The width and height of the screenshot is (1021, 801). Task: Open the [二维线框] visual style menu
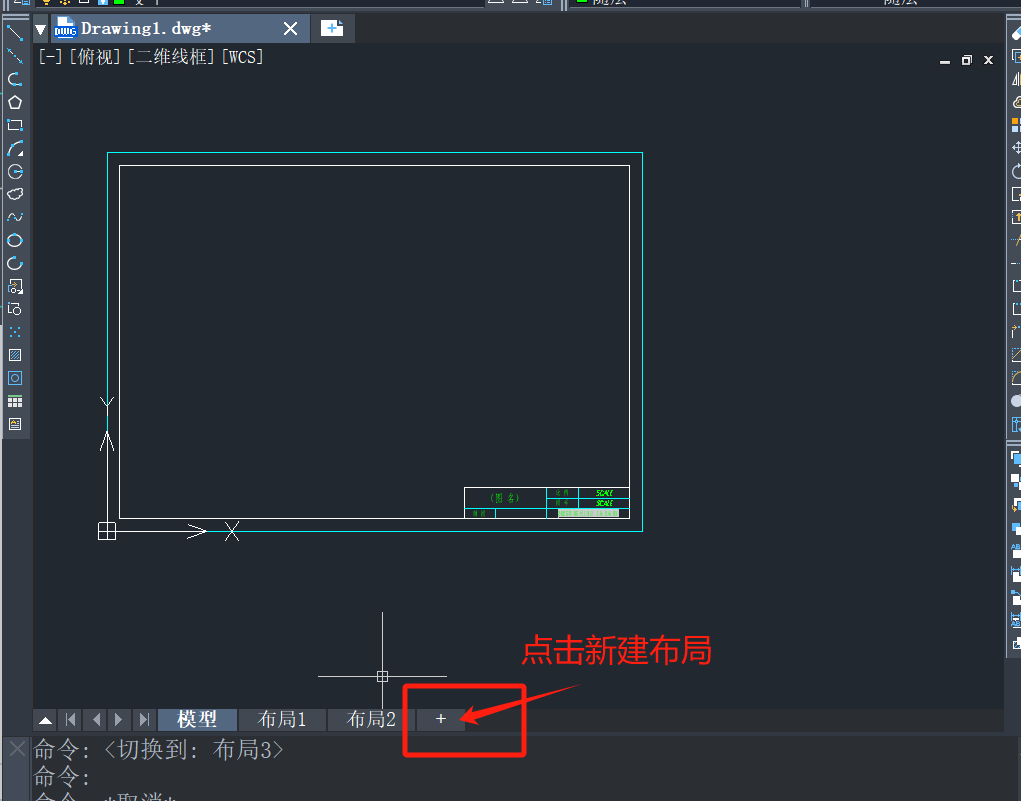click(172, 57)
